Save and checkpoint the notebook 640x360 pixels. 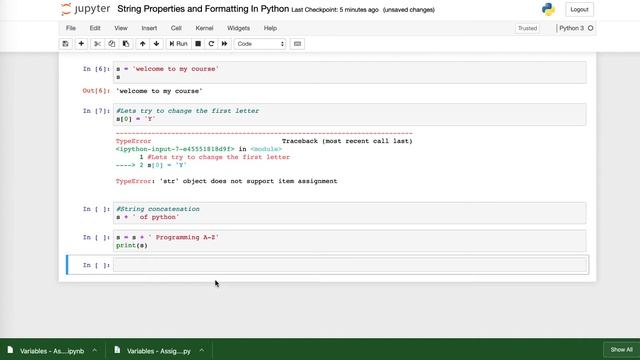(65, 44)
